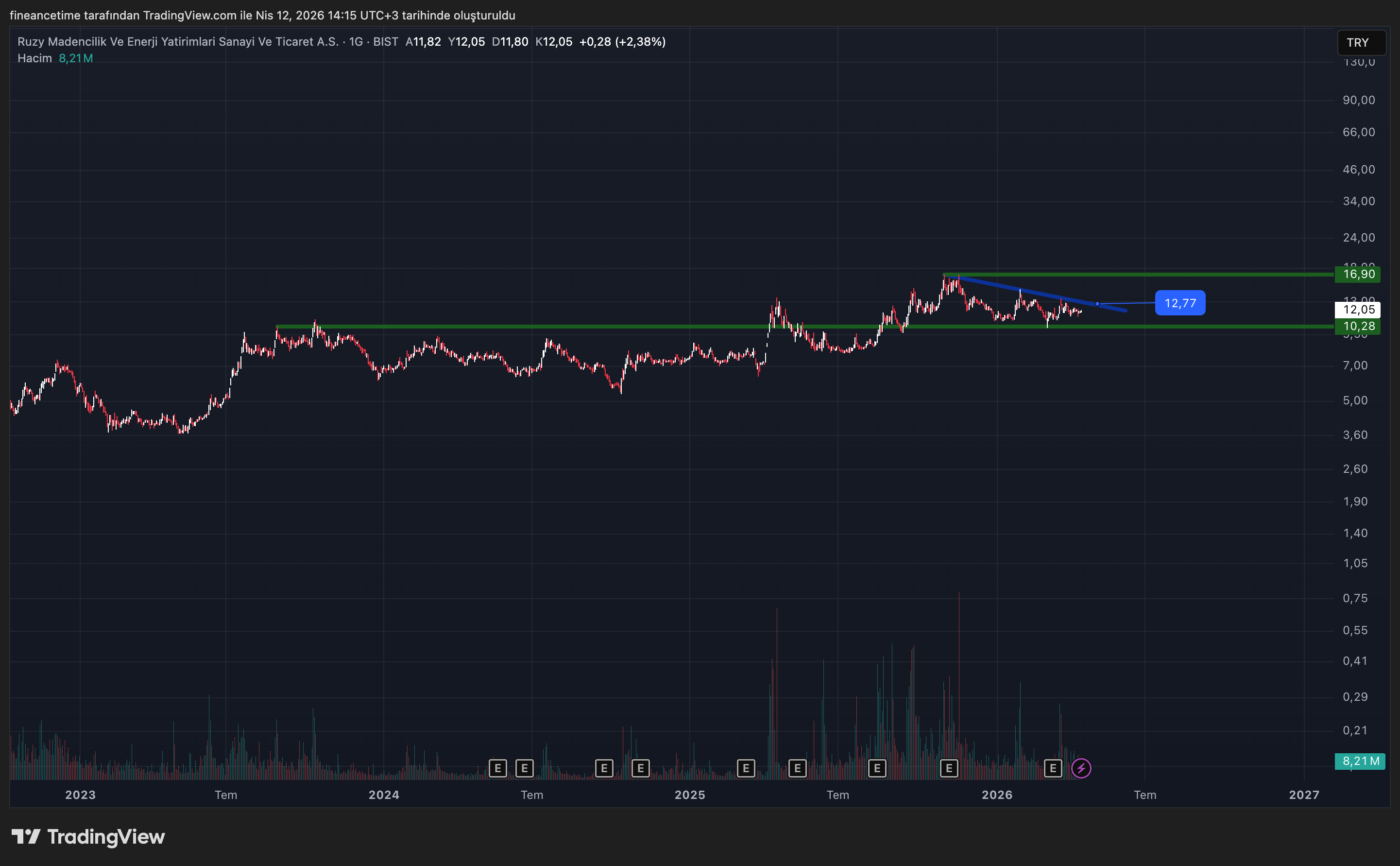The height and width of the screenshot is (866, 1400).
Task: Click the Hacim volume indicator legend
Action: [34, 58]
